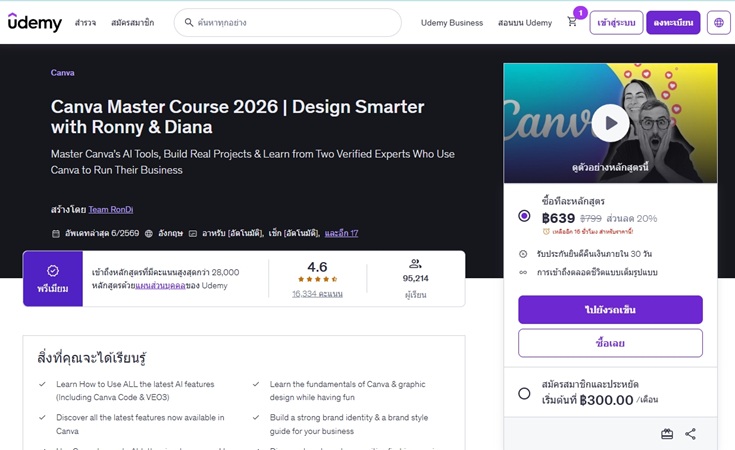735x450 pixels.
Task: Open the 16,334 ratings link
Action: pyautogui.click(x=317, y=294)
